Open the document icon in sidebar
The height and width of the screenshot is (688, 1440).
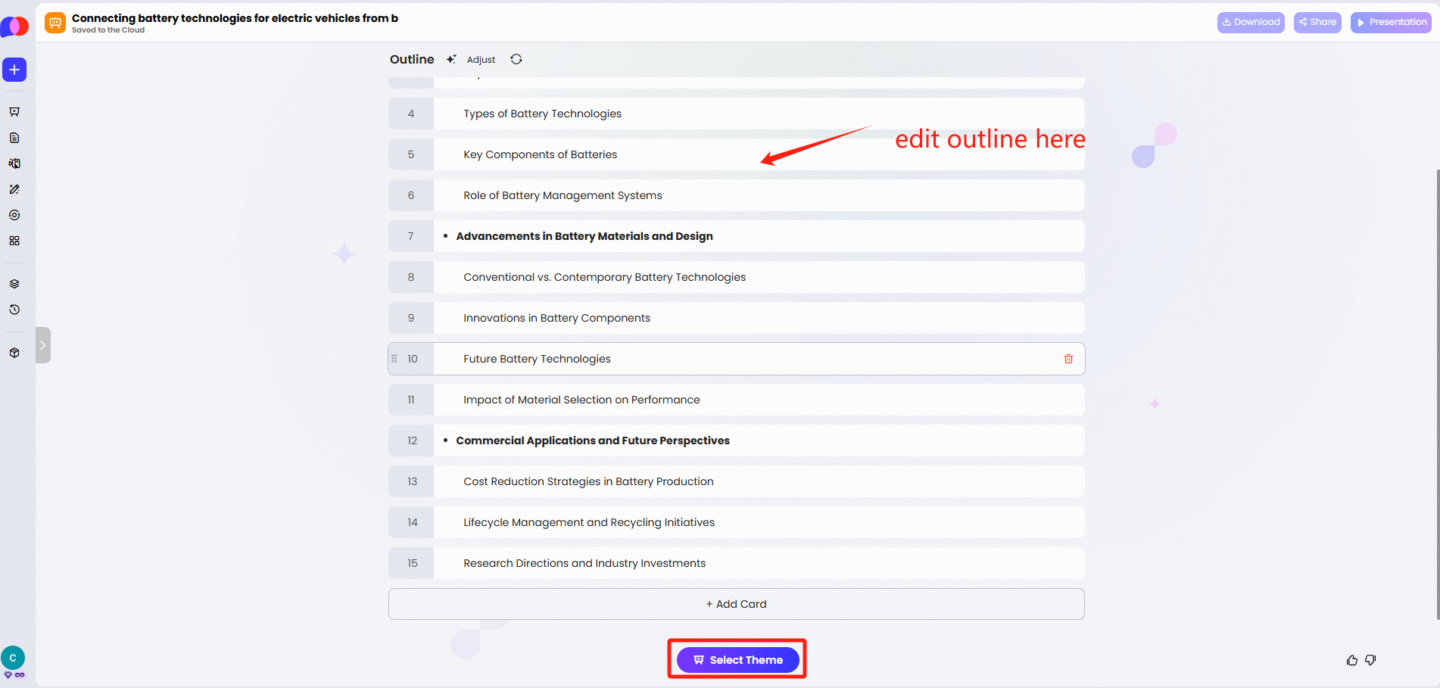point(14,138)
